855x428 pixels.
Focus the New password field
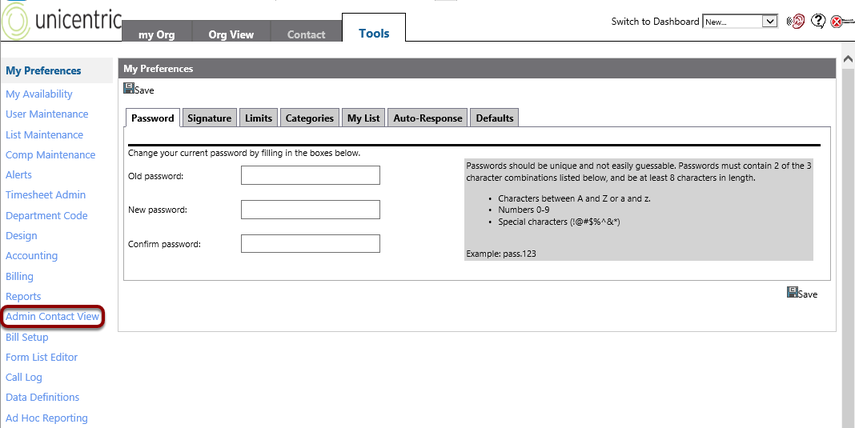pyautogui.click(x=310, y=209)
